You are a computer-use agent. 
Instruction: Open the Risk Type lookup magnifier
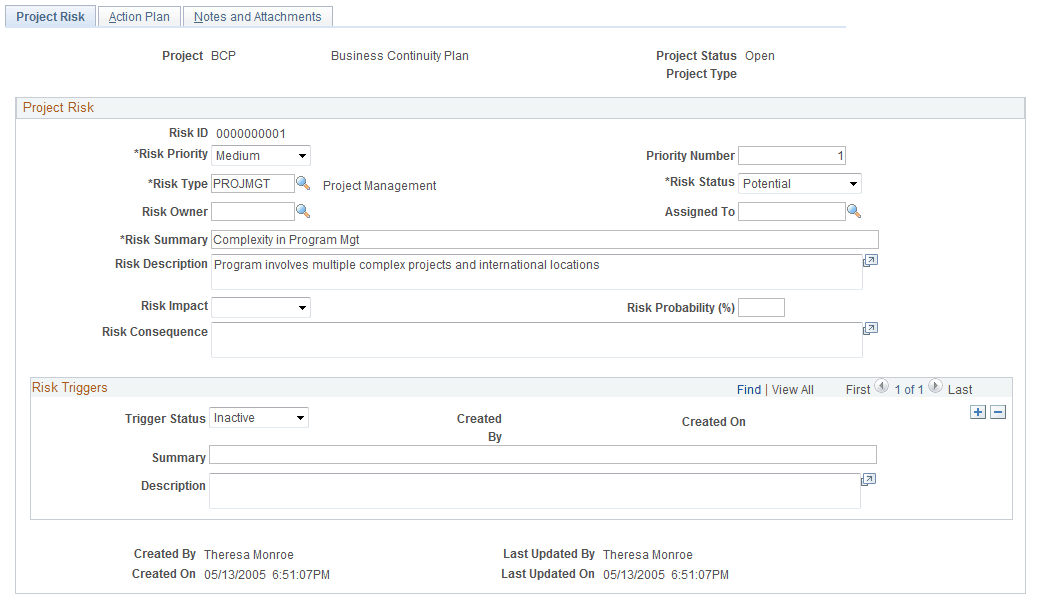302,184
